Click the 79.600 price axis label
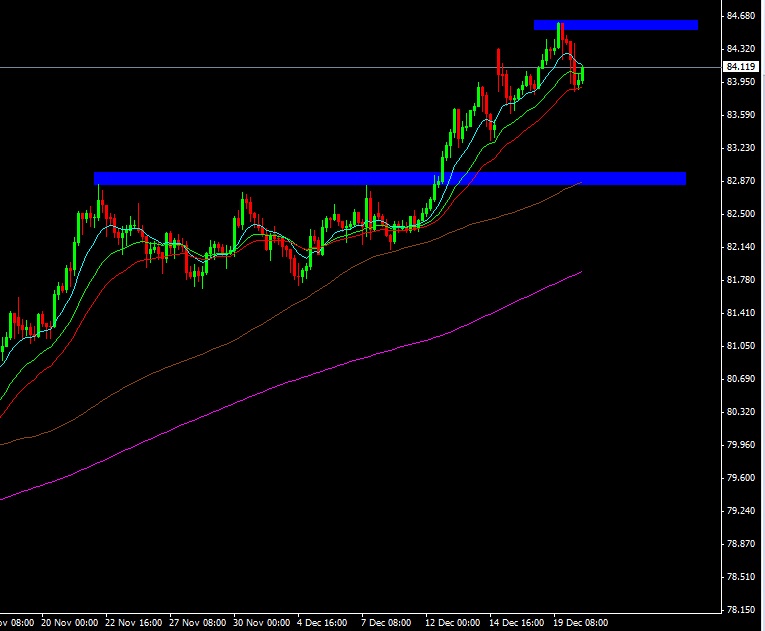 741,478
